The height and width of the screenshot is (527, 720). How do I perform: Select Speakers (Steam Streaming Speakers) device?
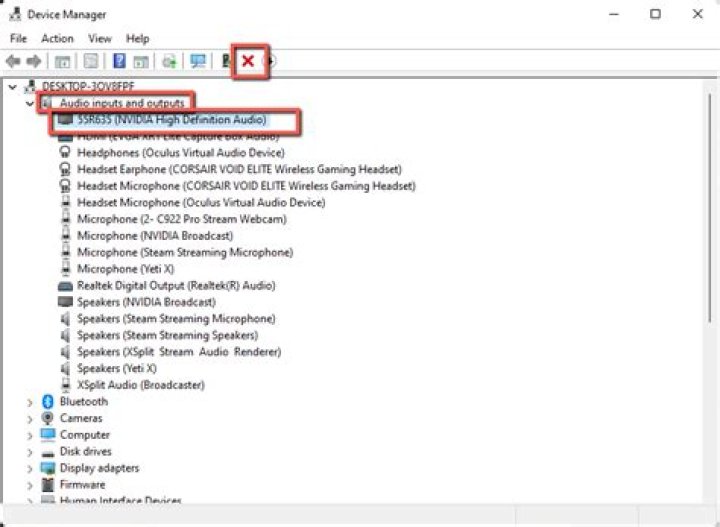(168, 335)
